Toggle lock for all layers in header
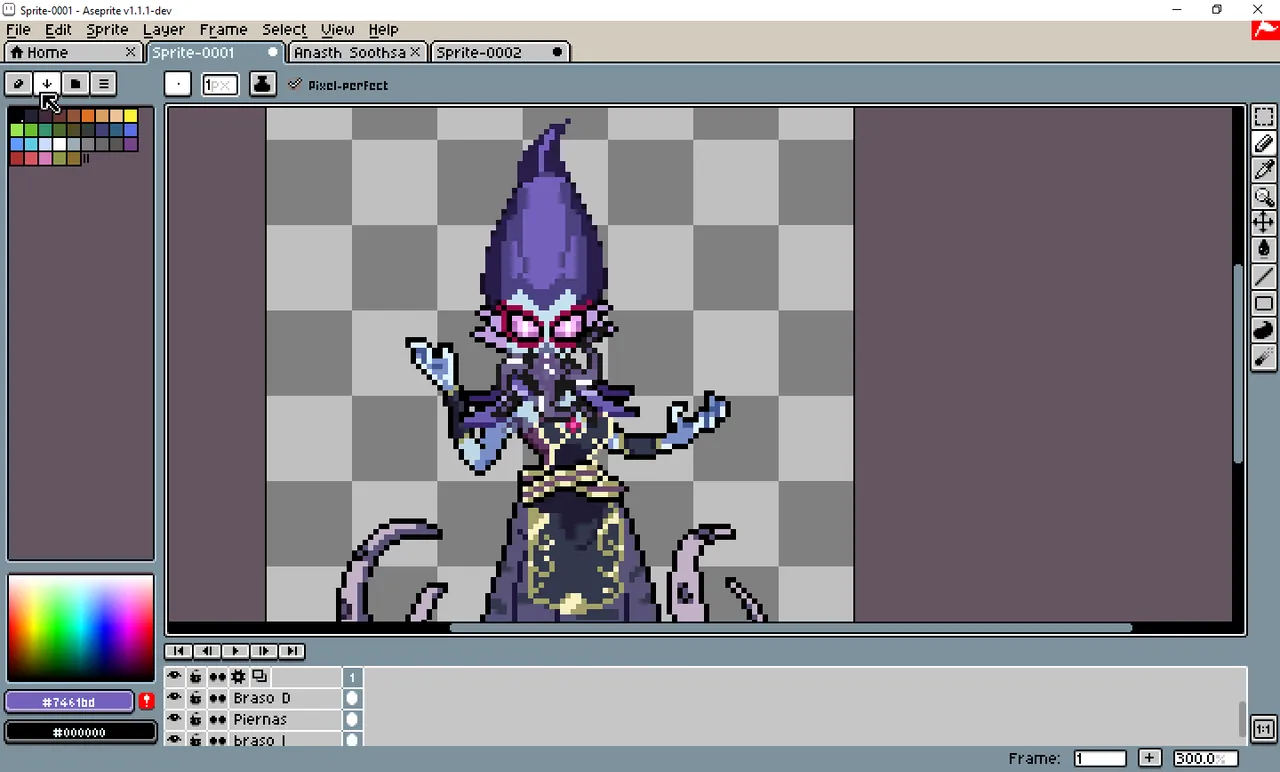This screenshot has width=1280, height=772. [x=196, y=677]
